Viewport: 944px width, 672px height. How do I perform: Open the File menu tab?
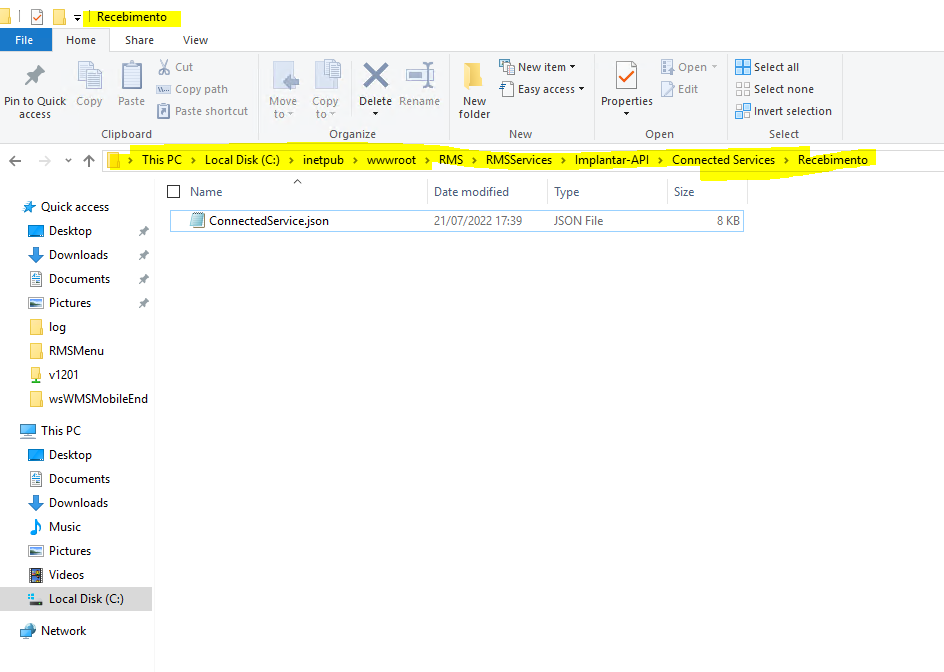(24, 40)
